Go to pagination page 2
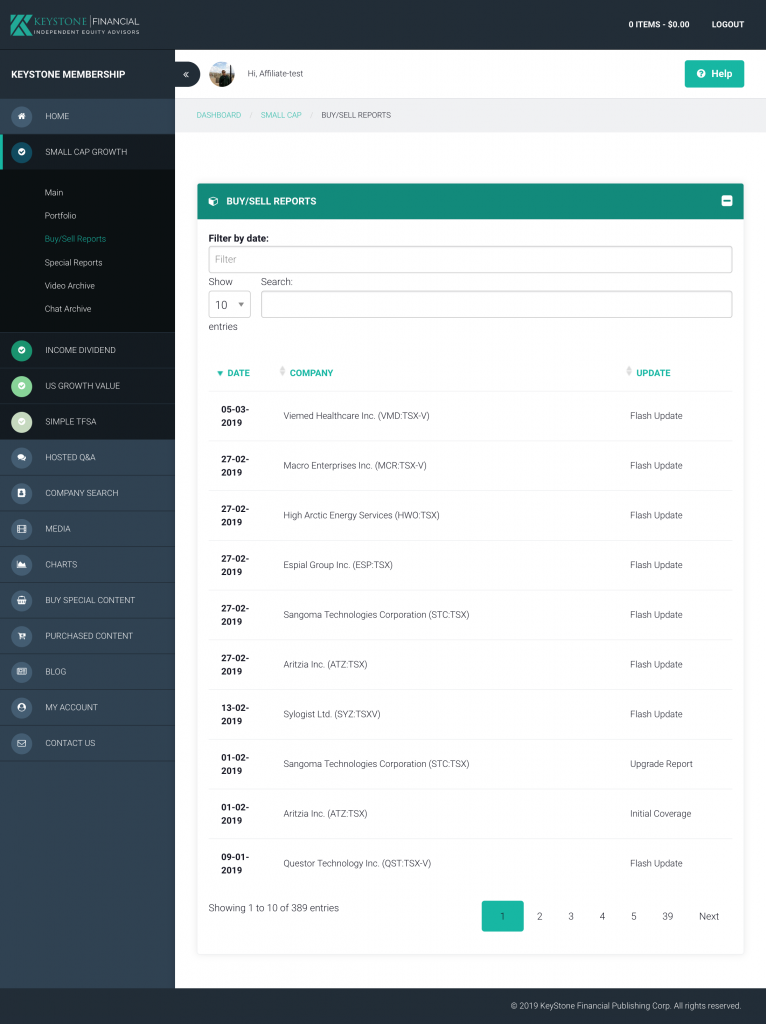 coord(539,917)
